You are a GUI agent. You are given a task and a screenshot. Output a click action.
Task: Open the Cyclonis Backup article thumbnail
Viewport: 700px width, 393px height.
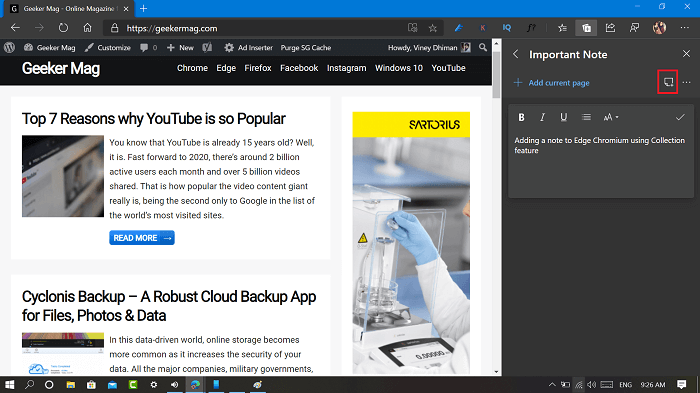pyautogui.click(x=63, y=353)
